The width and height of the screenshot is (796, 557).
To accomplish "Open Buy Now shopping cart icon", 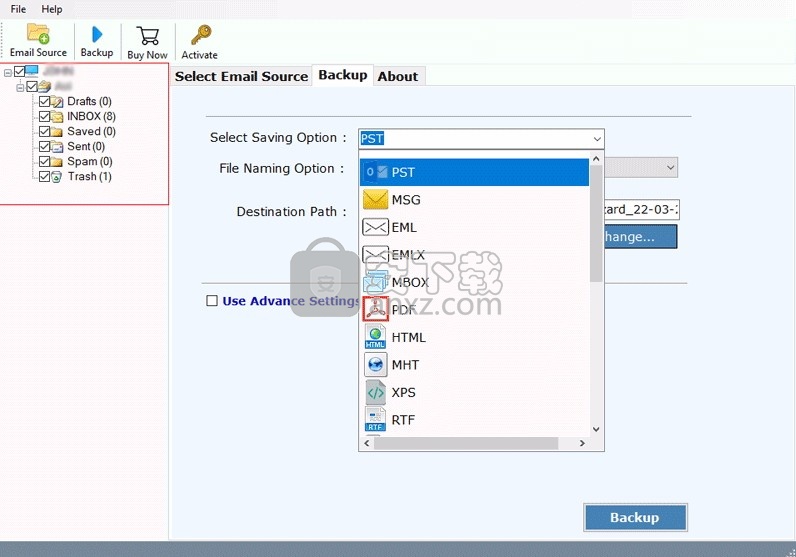I will (148, 36).
